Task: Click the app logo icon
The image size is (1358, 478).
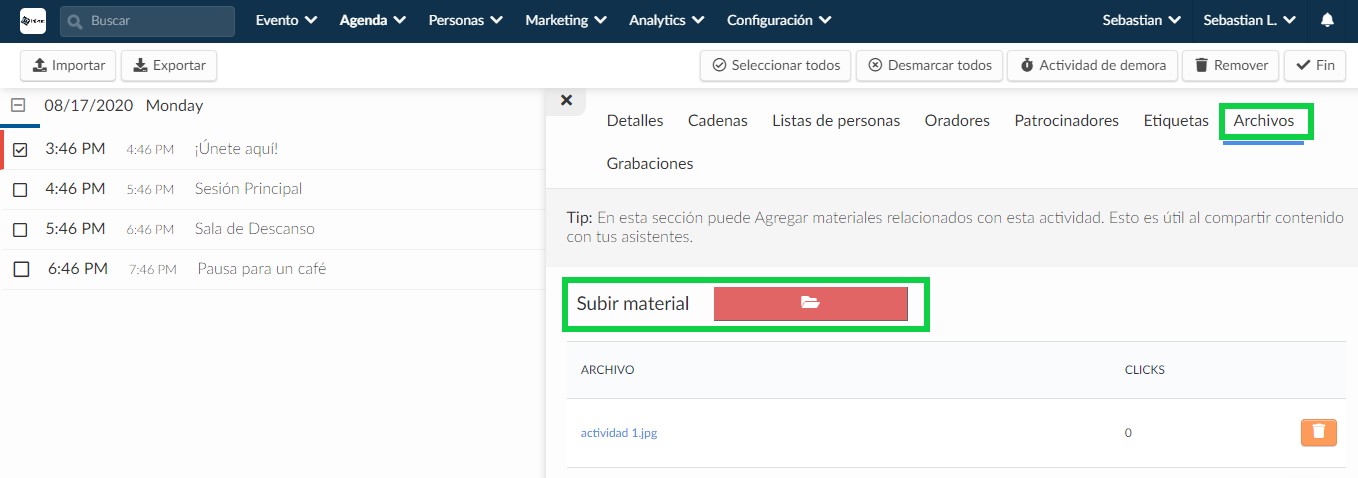Action: pyautogui.click(x=33, y=20)
